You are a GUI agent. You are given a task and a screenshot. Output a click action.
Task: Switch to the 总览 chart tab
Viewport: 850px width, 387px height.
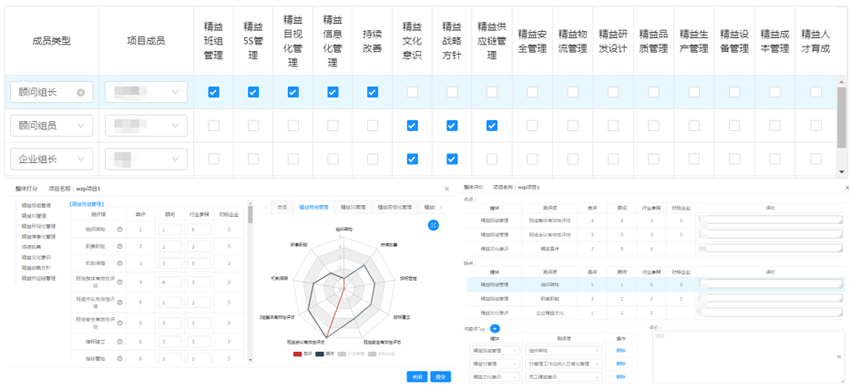[282, 207]
